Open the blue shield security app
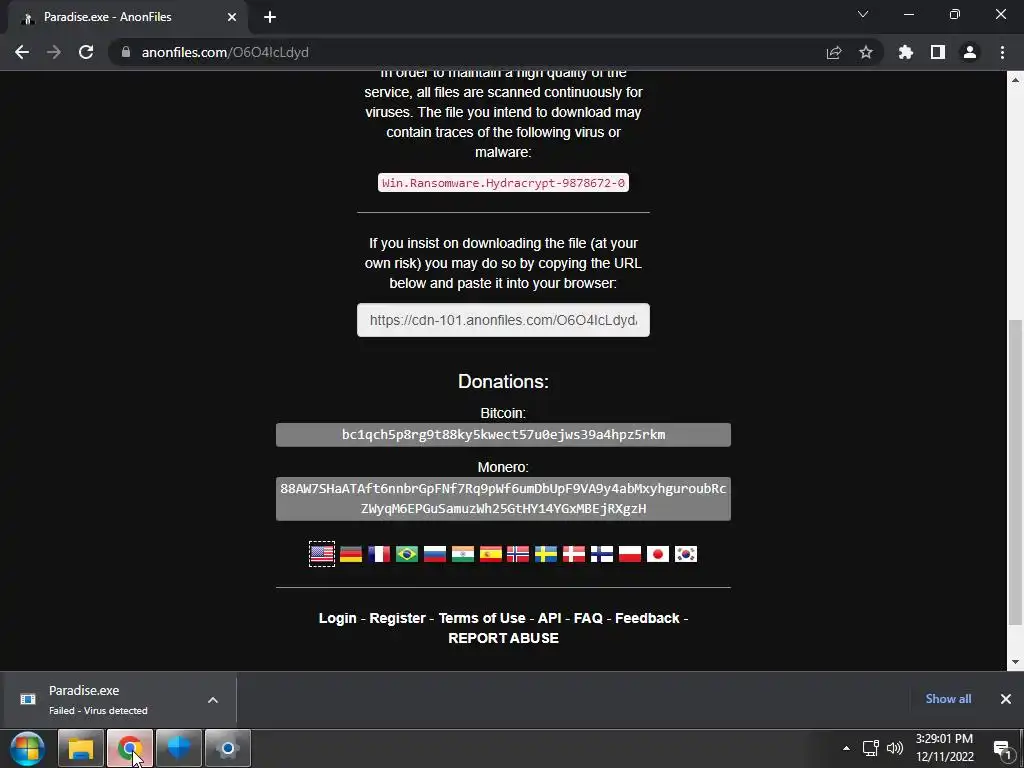The width and height of the screenshot is (1024, 768). tap(179, 748)
